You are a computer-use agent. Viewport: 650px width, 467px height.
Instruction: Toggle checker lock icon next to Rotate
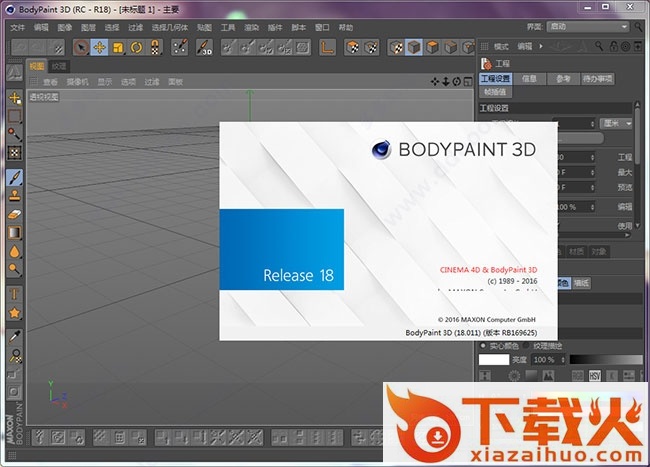point(154,48)
